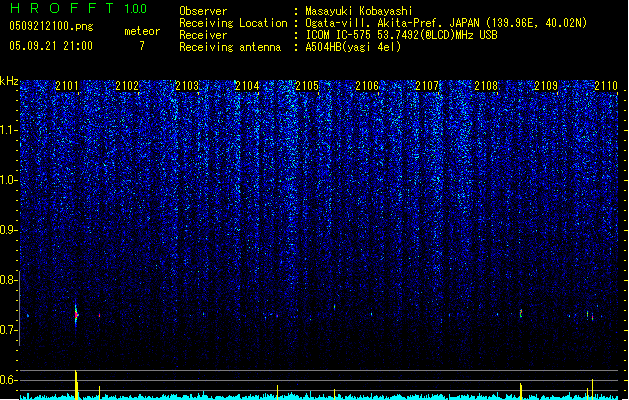This screenshot has height=400, width=629.
Task: Click the 1.0 kHz axis label
Action: pos(8,180)
